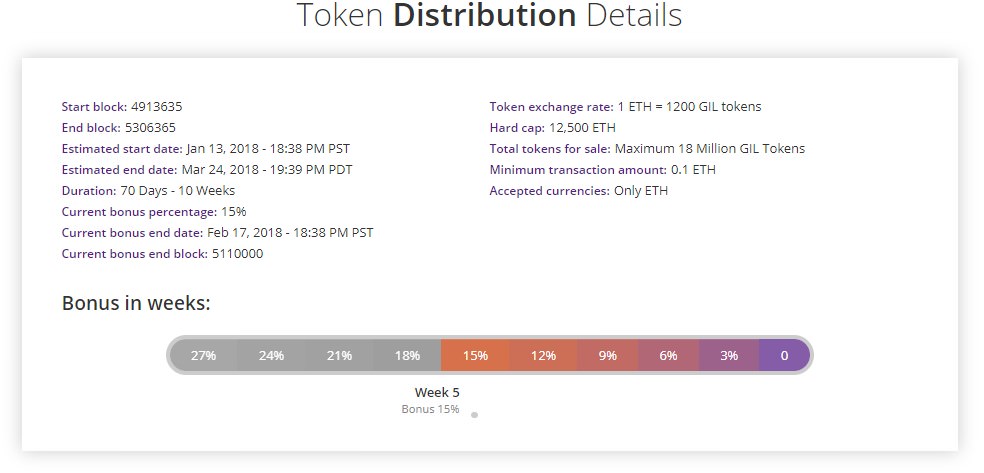Click the gray dot under Week 5

tap(474, 415)
